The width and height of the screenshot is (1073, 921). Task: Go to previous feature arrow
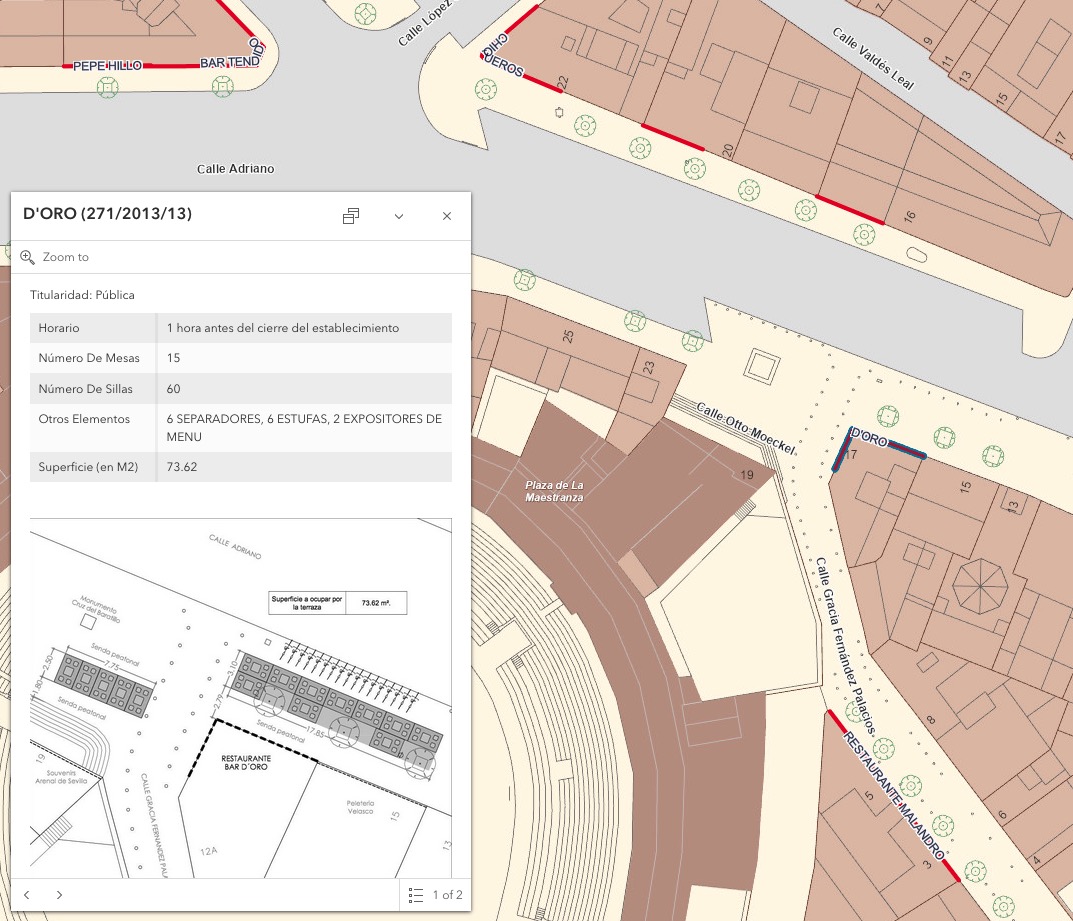[27, 894]
